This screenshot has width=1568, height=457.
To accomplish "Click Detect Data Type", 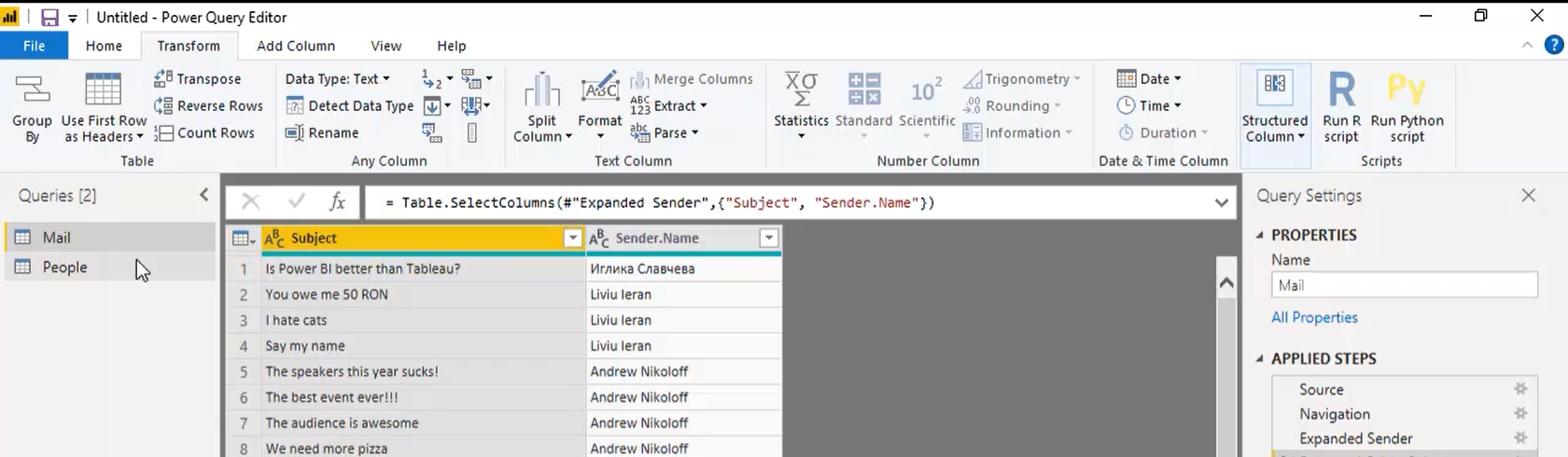I will [x=349, y=105].
